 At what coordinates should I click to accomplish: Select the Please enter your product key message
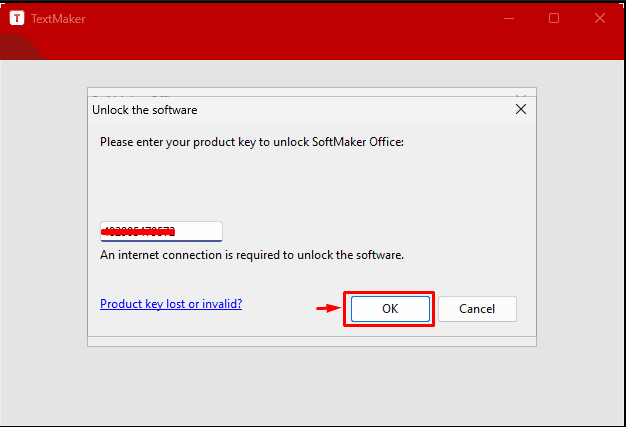pos(252,142)
